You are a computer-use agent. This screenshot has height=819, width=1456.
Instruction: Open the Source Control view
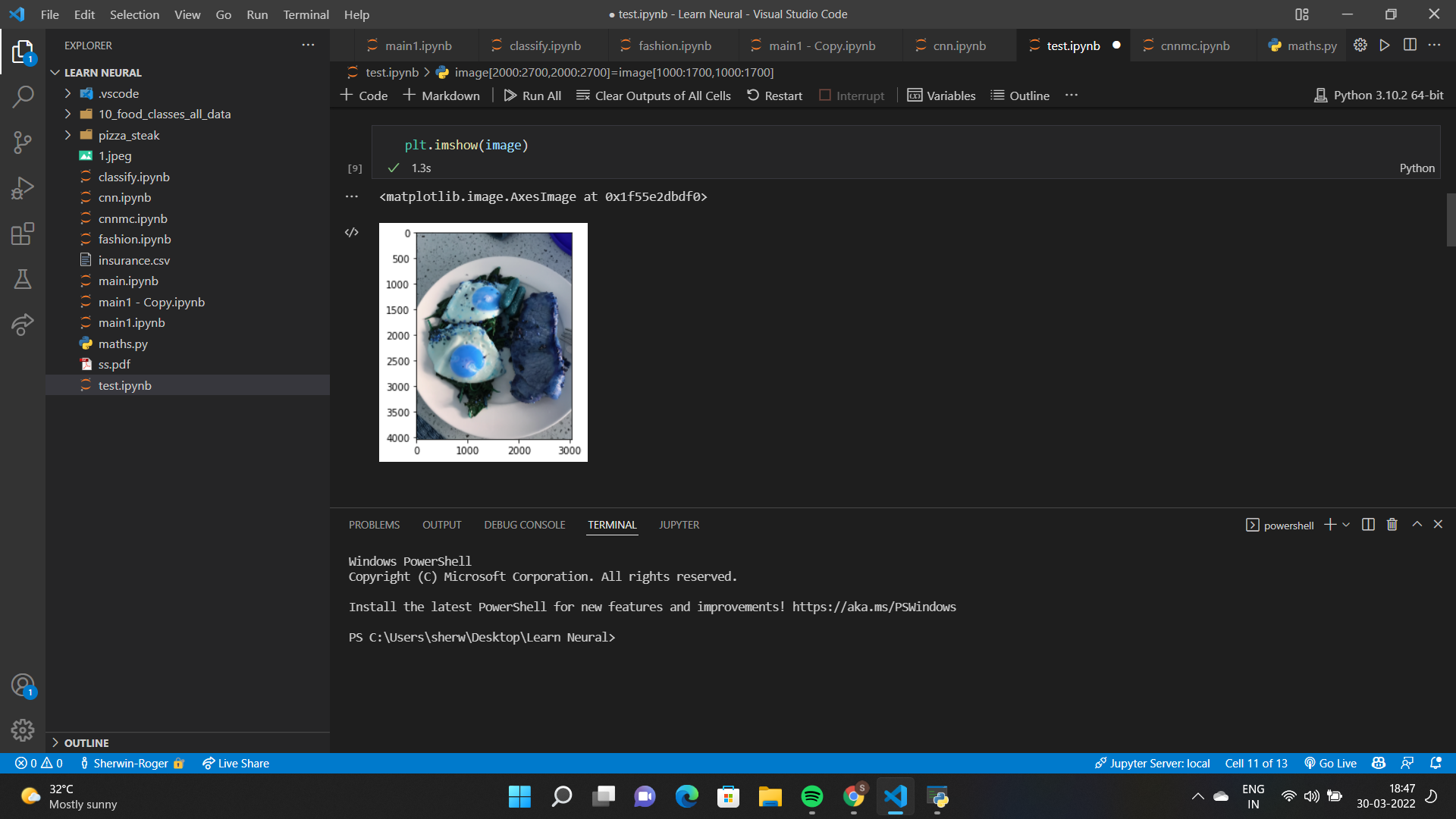[x=23, y=142]
